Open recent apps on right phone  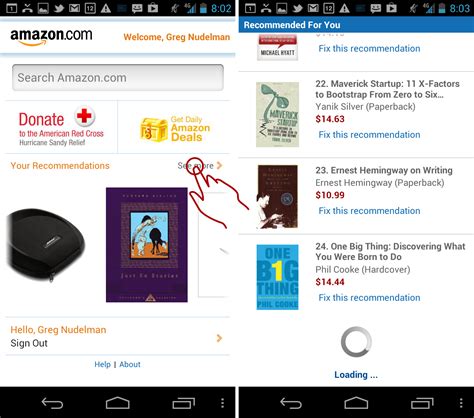click(x=422, y=403)
